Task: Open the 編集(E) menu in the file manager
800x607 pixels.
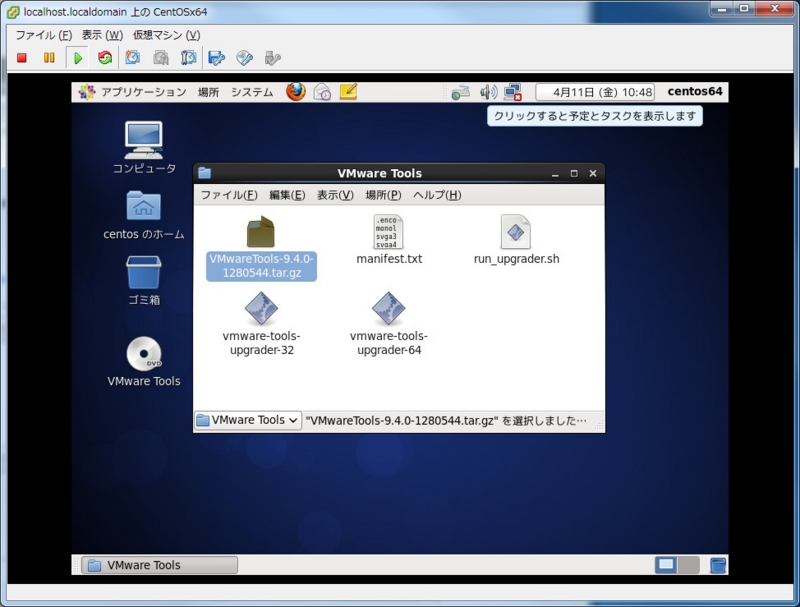Action: point(287,195)
